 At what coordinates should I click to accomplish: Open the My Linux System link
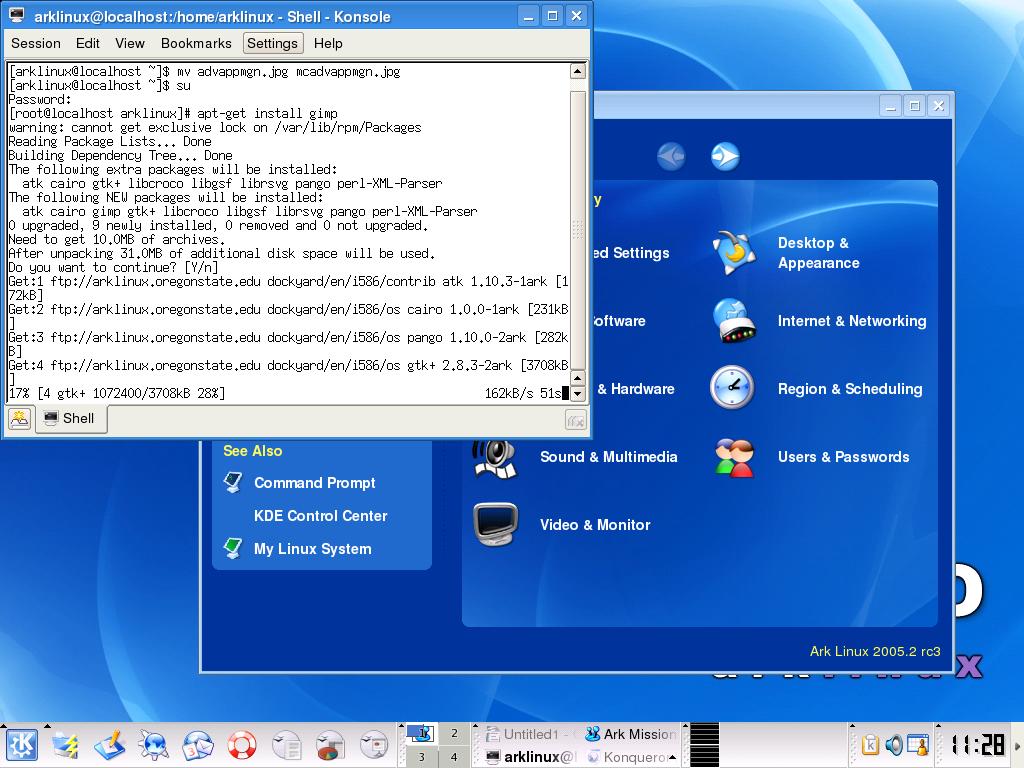pyautogui.click(x=313, y=549)
